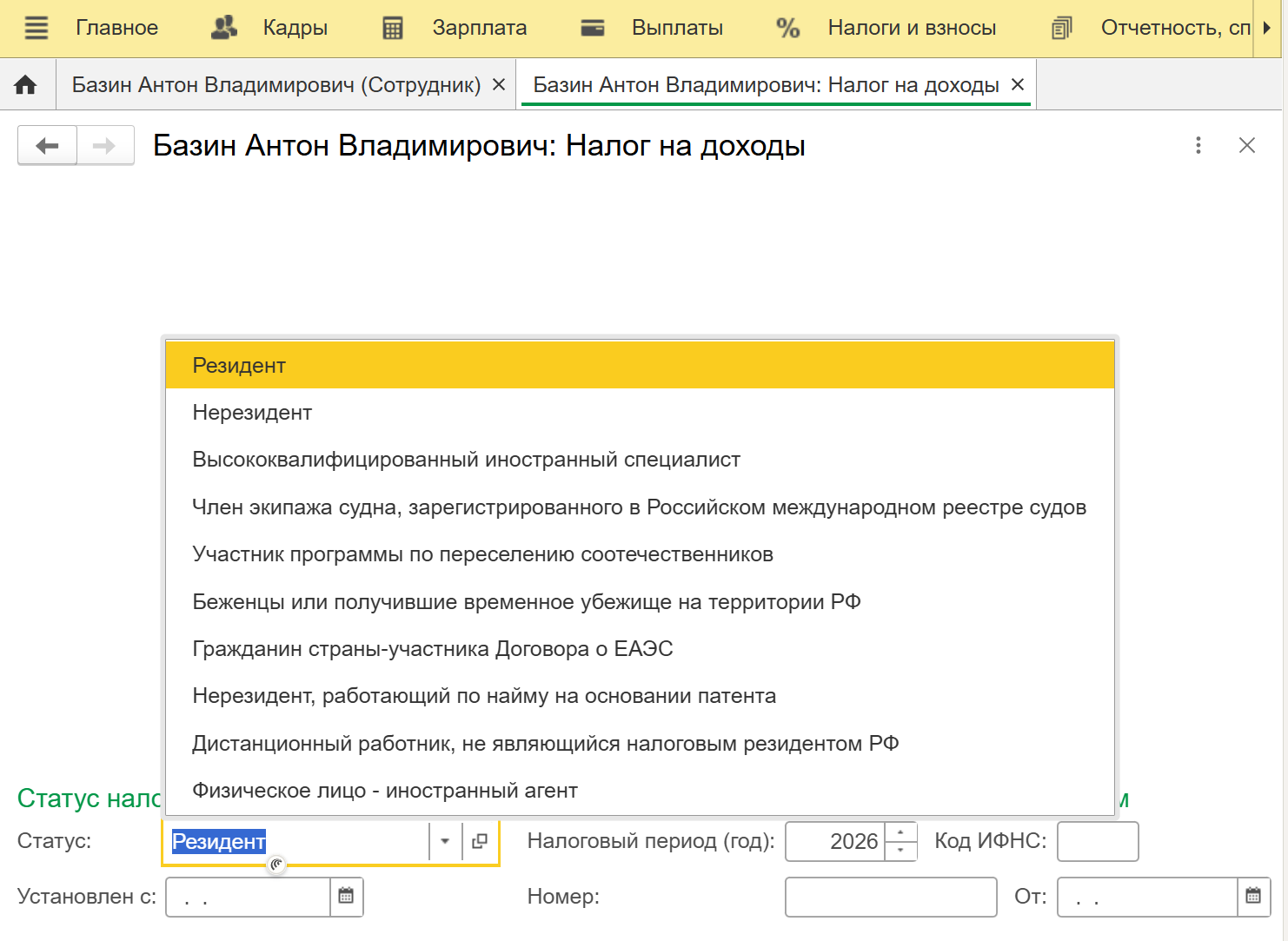
Task: Open the three-dot more actions menu
Action: pos(1198,145)
